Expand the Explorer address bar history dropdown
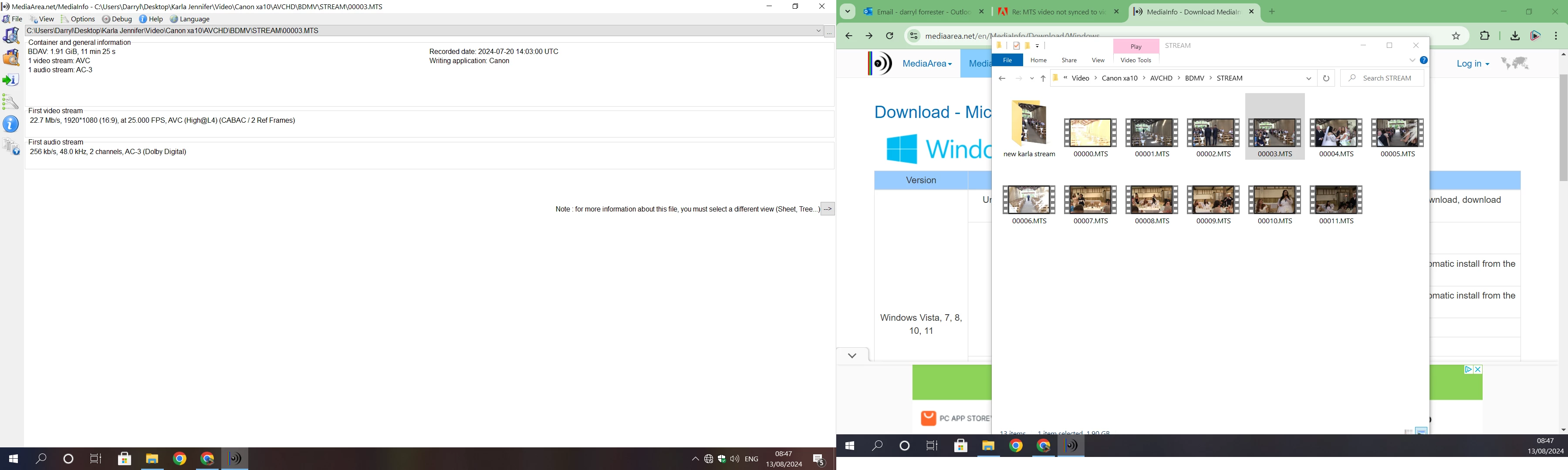1568x470 pixels. [1309, 78]
